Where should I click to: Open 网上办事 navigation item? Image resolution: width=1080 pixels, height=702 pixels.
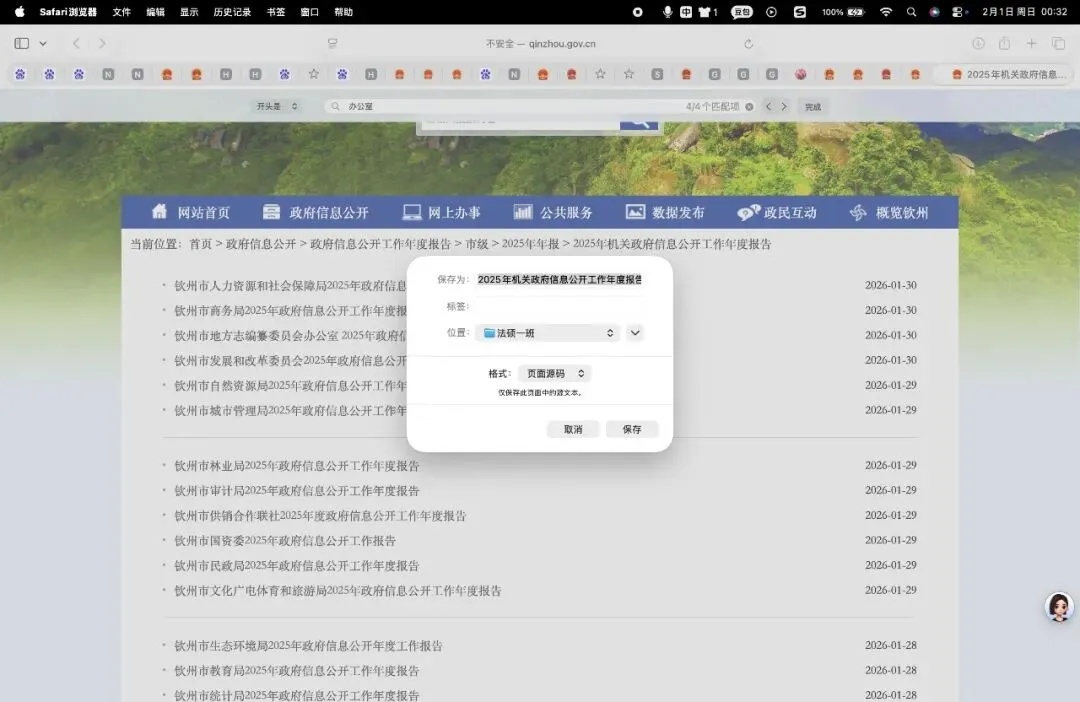click(442, 212)
